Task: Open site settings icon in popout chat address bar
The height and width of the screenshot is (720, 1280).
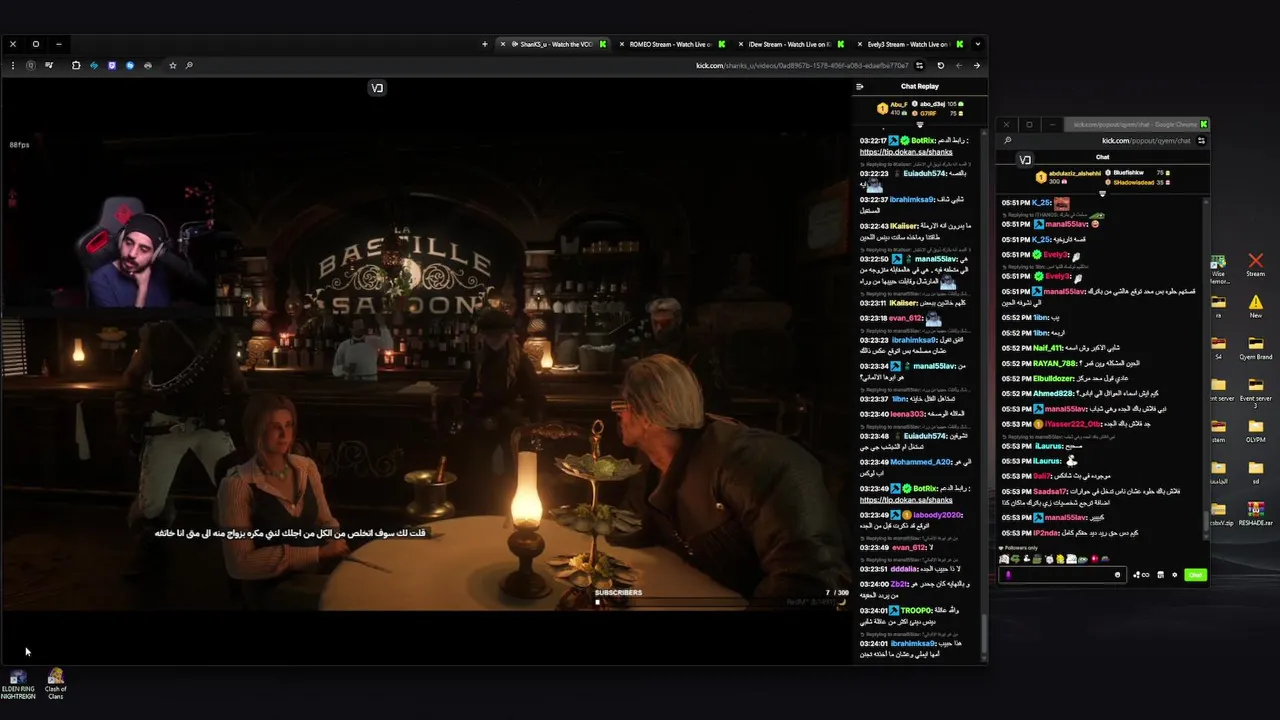Action: tap(1201, 141)
